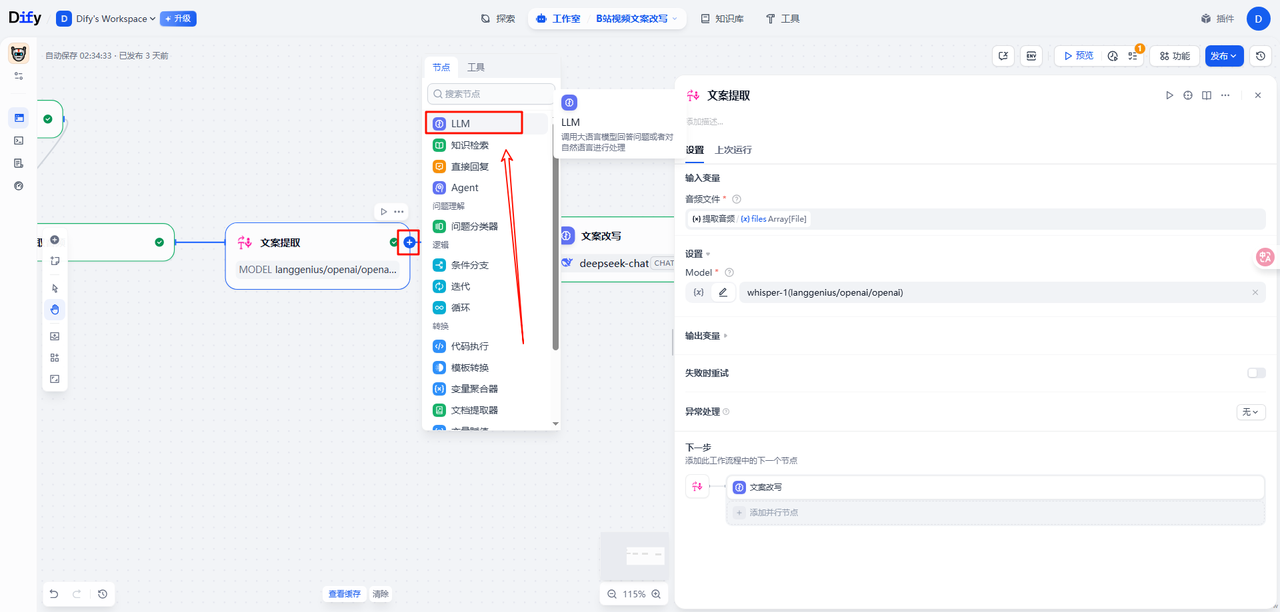Viewport: 1280px width, 612px height.
Task: Expand the 异常处理 dropdown set to 无
Action: pos(1251,412)
